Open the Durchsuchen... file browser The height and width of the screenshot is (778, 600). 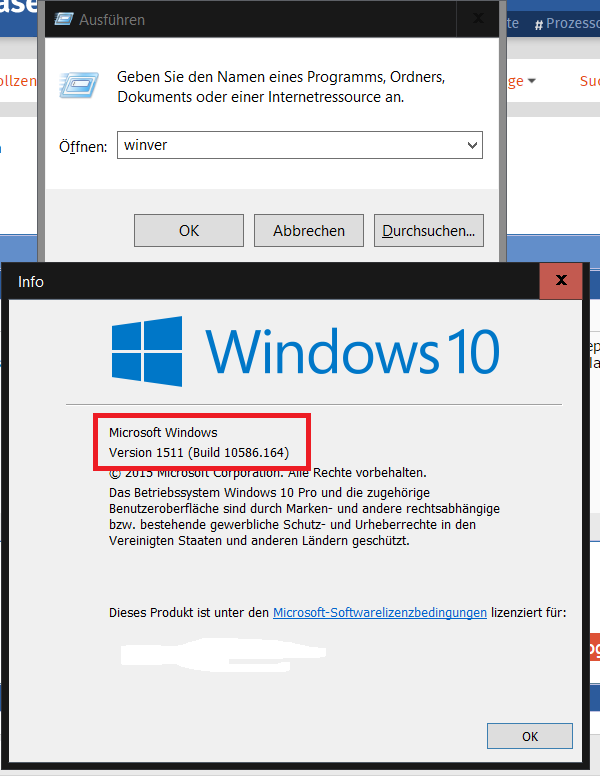click(428, 231)
